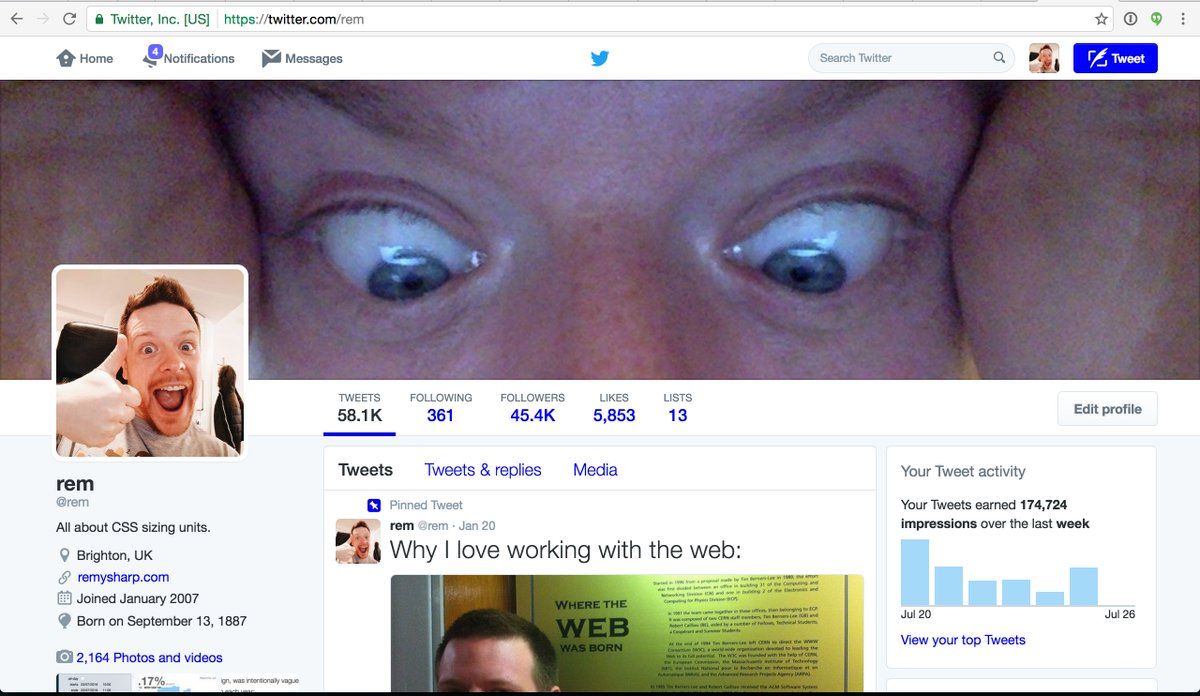Viewport: 1200px width, 696px height.
Task: Open Messages envelope icon
Action: pyautogui.click(x=271, y=58)
